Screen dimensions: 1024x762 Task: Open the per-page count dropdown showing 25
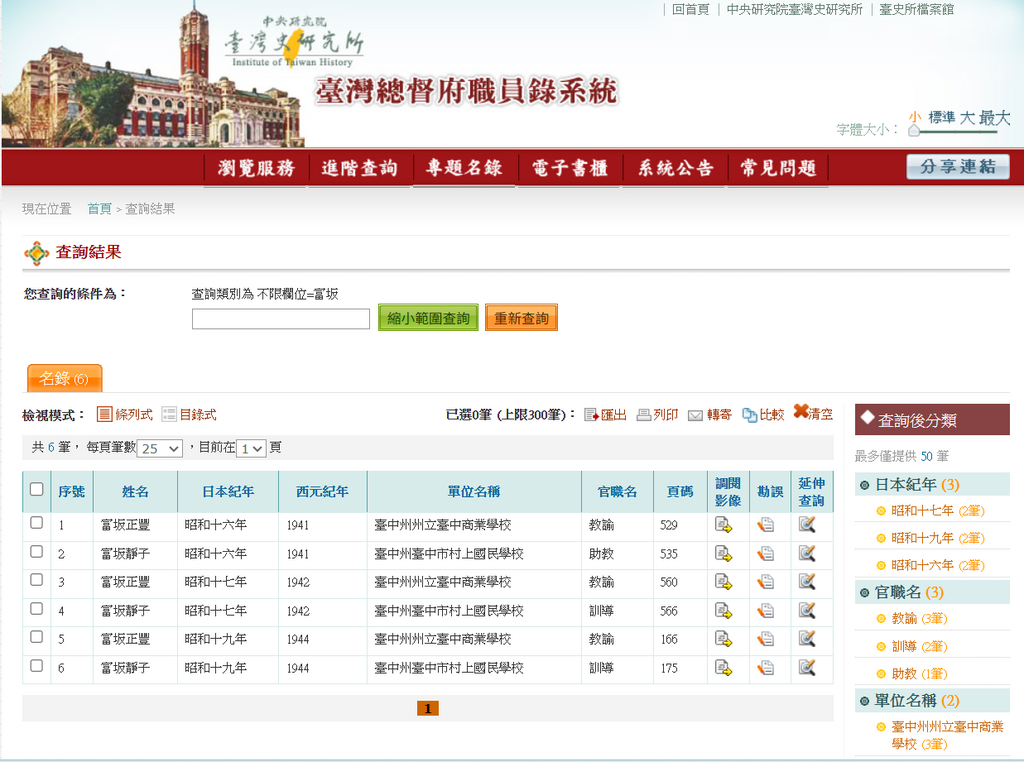159,449
